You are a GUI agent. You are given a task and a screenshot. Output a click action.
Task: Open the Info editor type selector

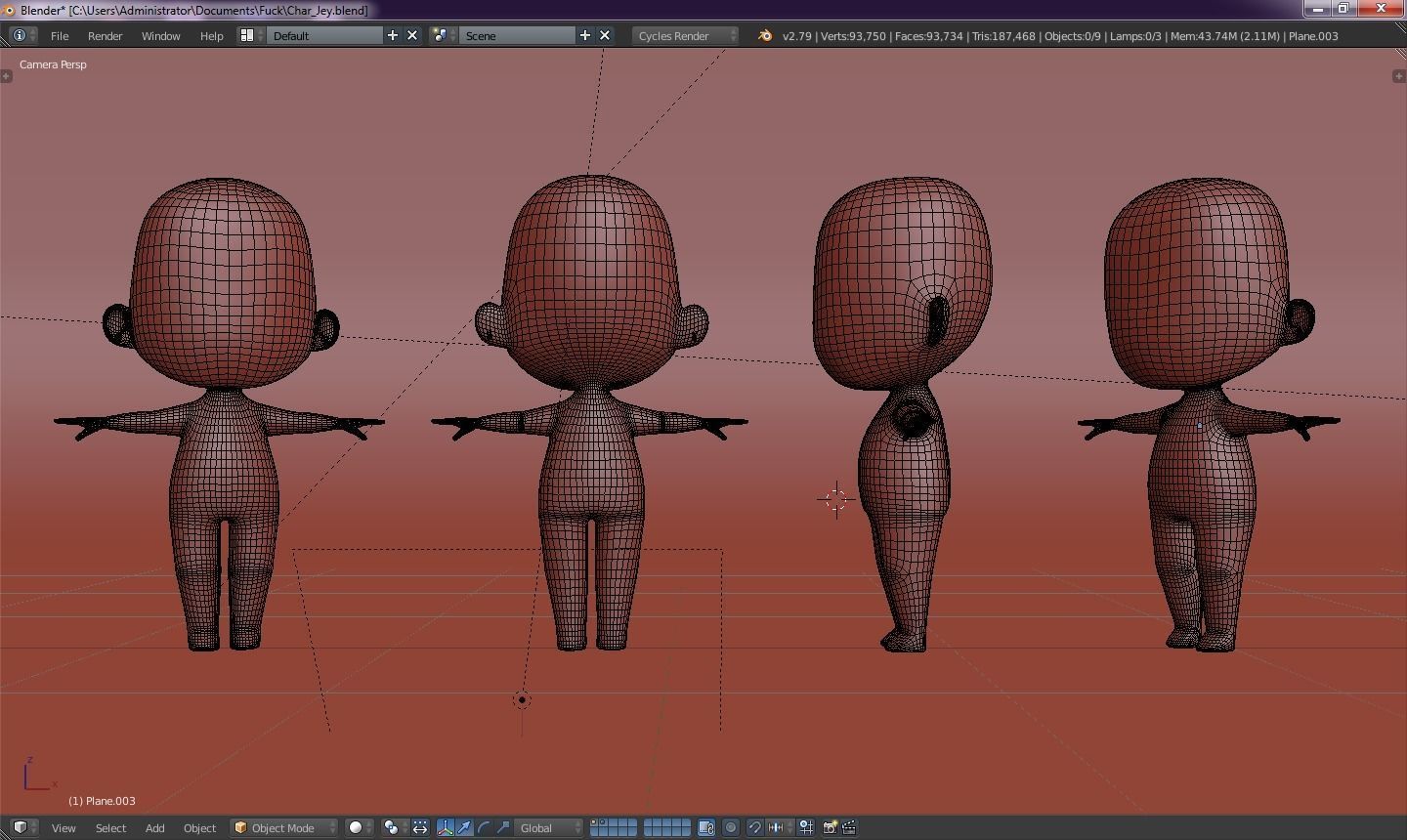[21, 35]
